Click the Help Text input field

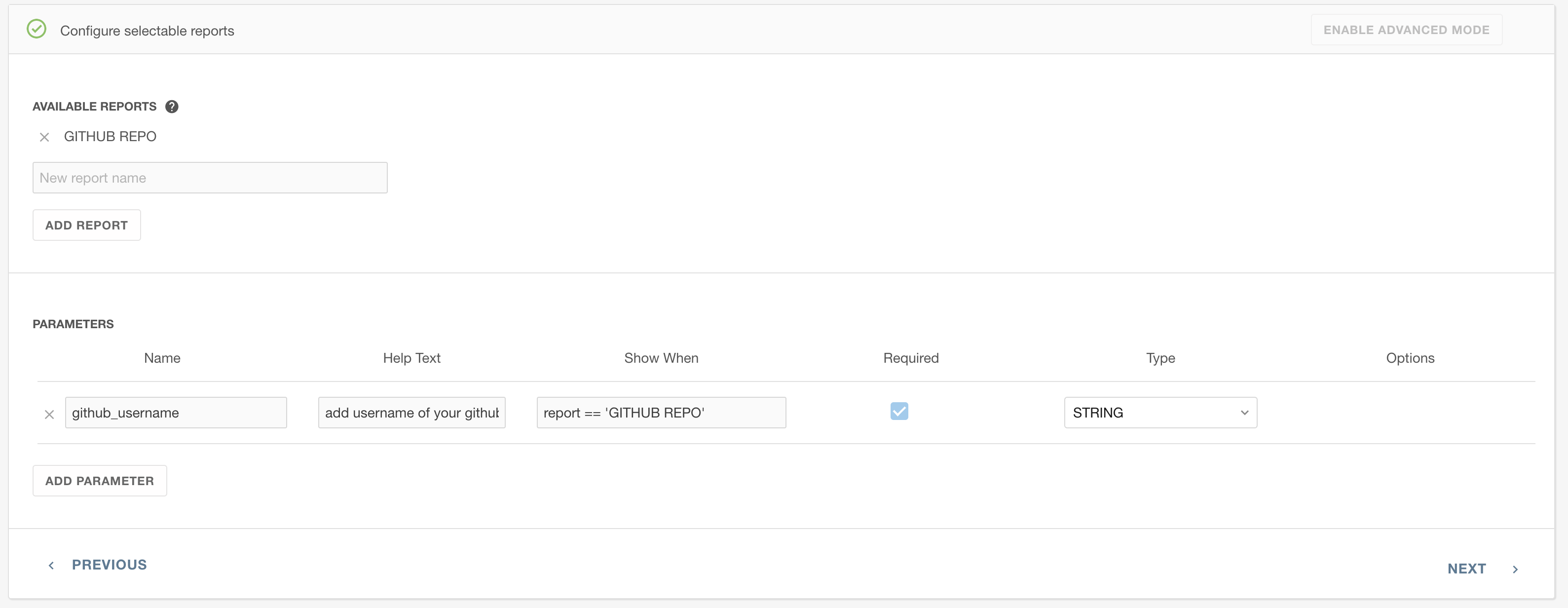411,413
